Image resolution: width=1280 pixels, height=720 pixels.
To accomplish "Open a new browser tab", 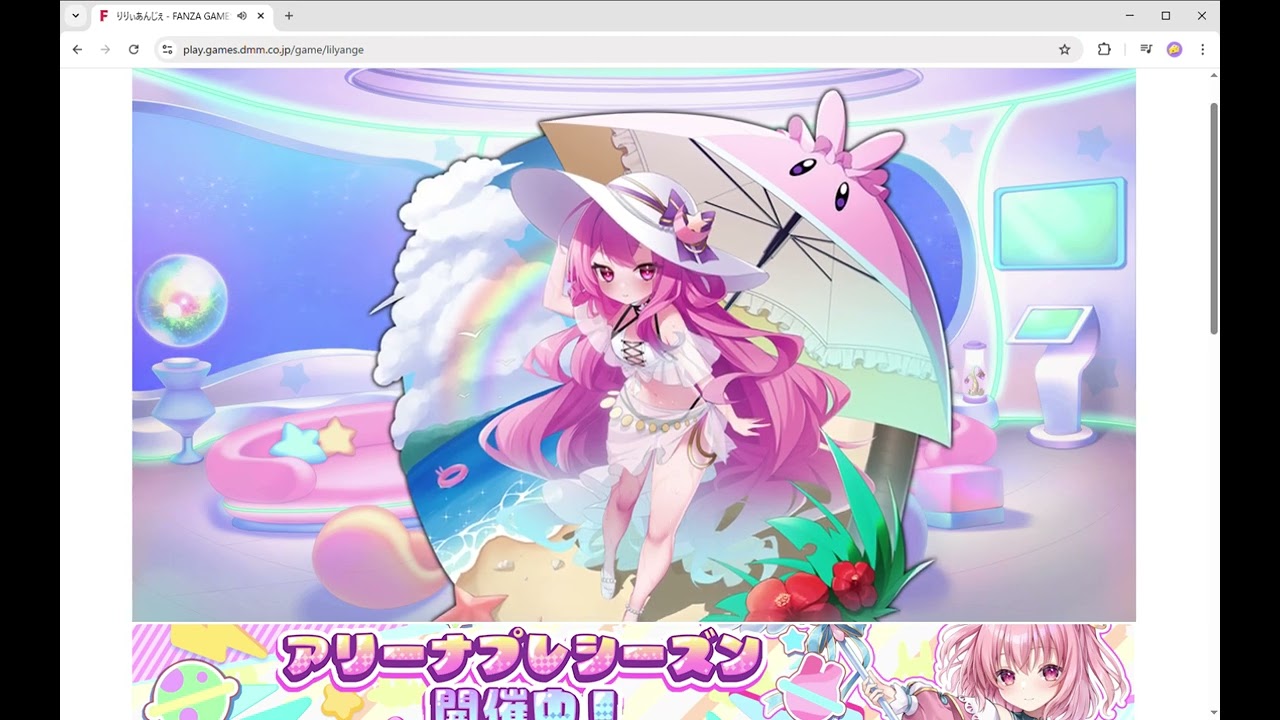I will point(289,16).
